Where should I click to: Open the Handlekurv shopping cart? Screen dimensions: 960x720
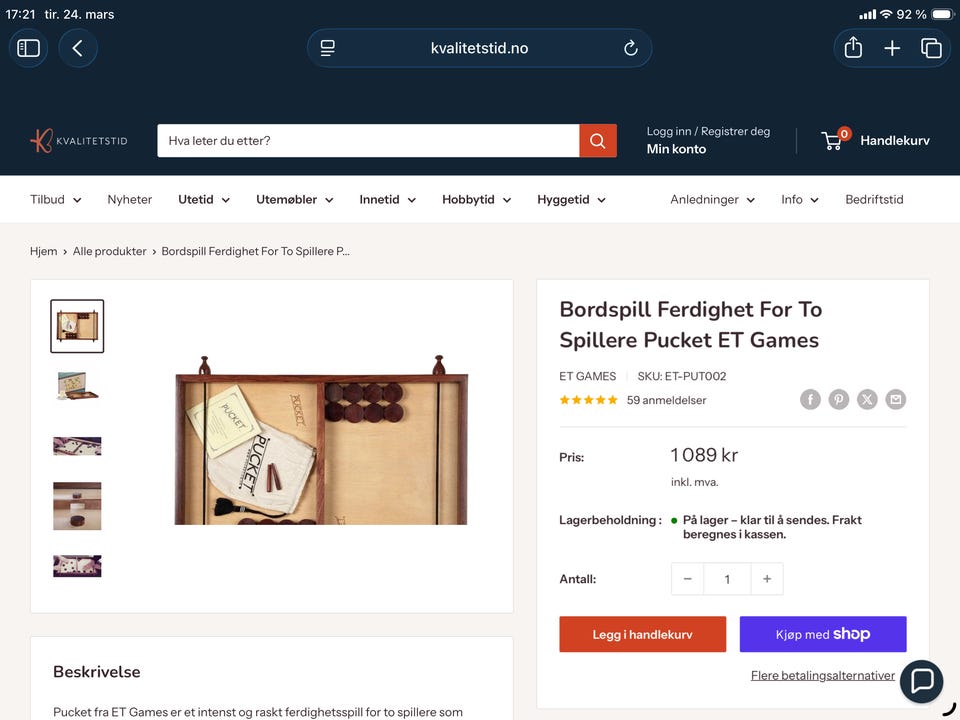875,140
